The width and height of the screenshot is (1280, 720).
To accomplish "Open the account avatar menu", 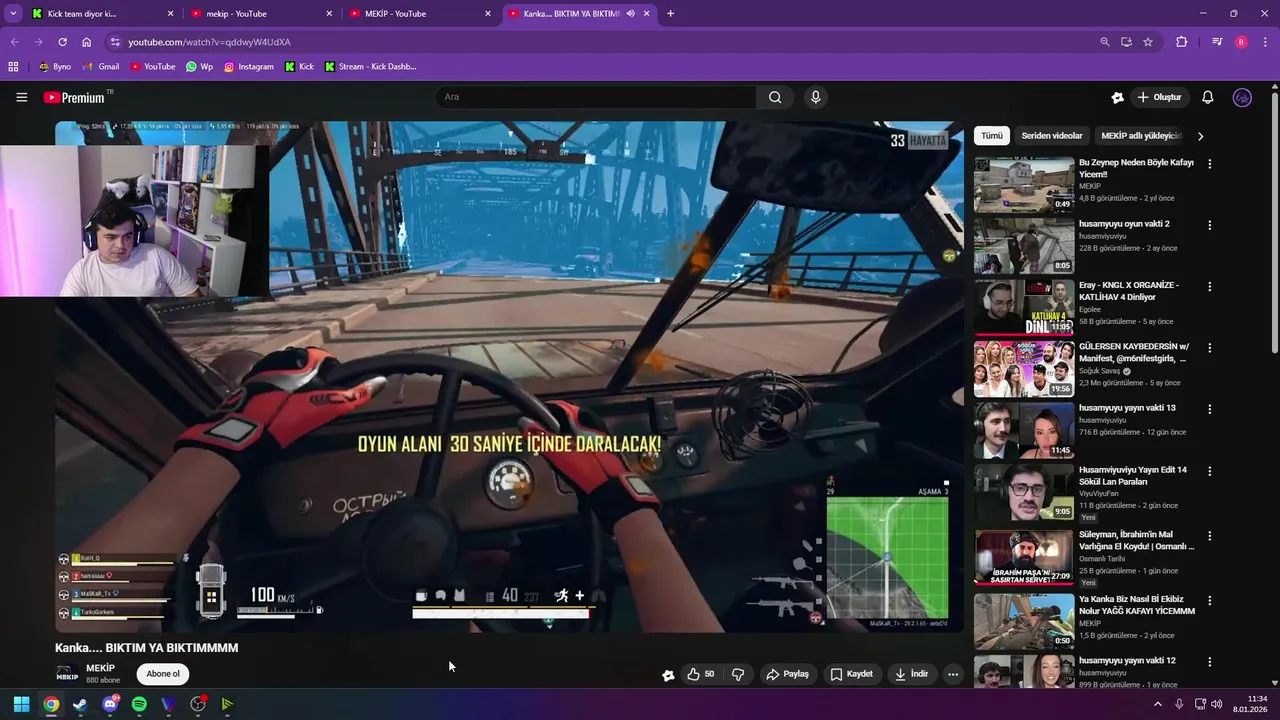I will (x=1242, y=97).
